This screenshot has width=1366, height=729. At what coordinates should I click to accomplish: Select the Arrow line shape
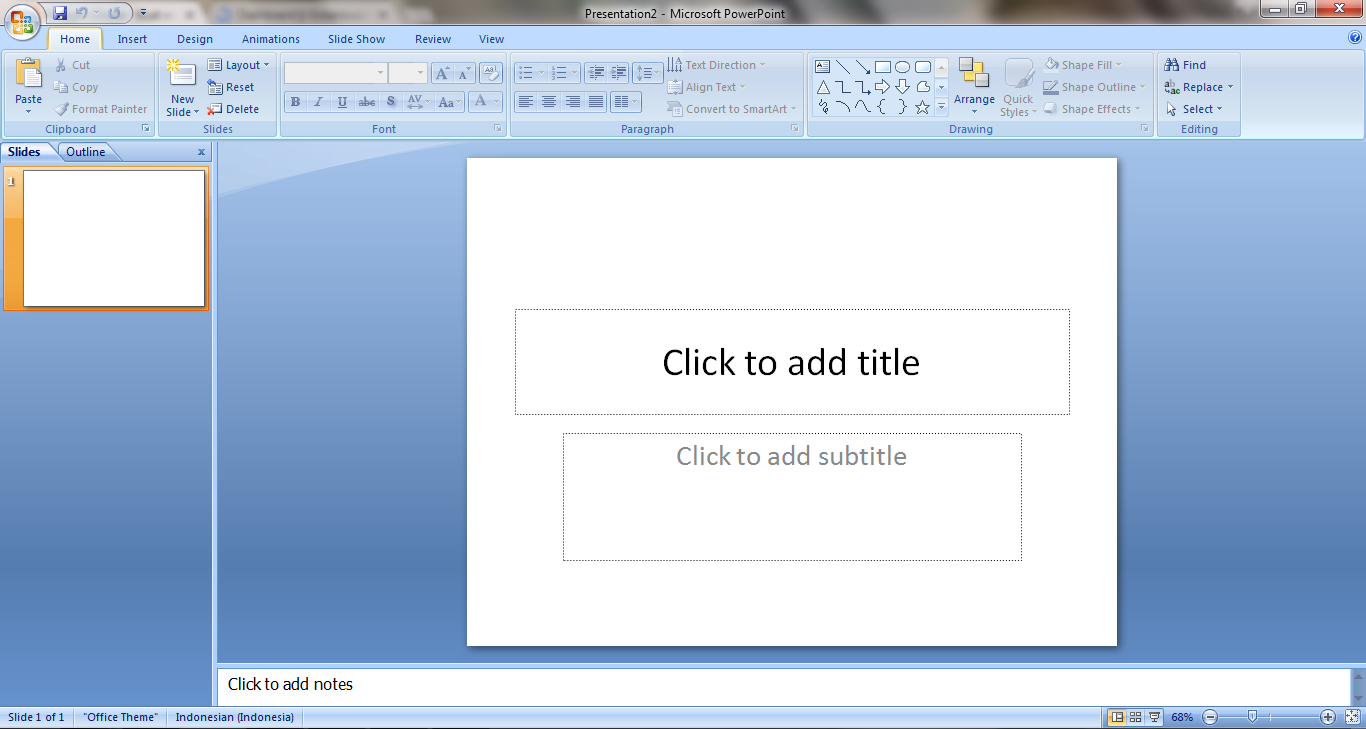pos(863,67)
